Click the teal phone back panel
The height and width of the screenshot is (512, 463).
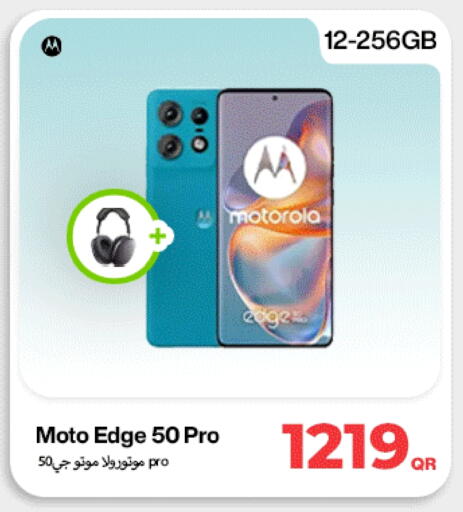pos(182,218)
